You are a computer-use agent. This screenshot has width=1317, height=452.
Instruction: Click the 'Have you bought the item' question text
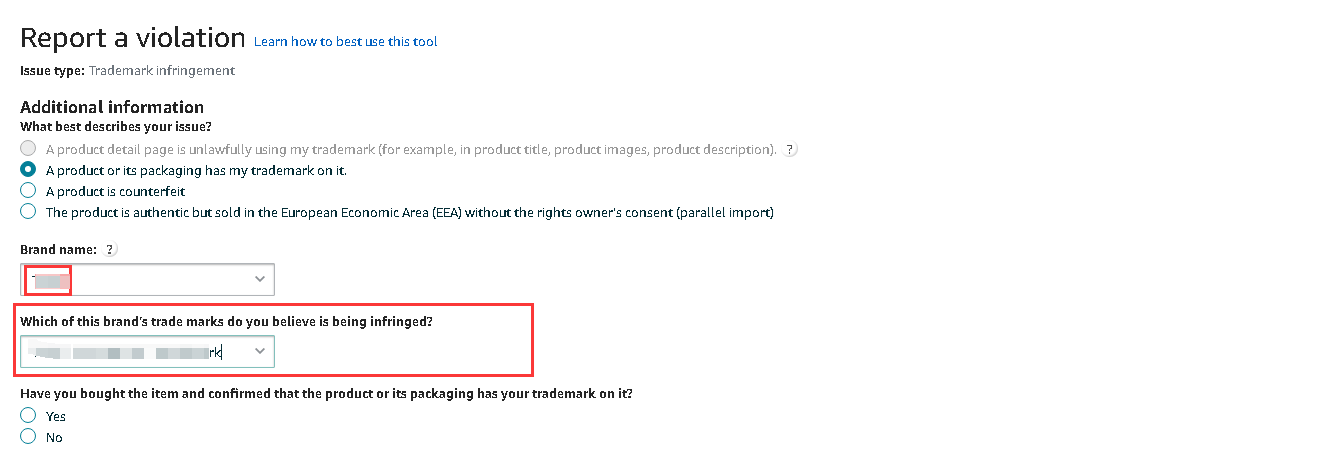pyautogui.click(x=326, y=394)
